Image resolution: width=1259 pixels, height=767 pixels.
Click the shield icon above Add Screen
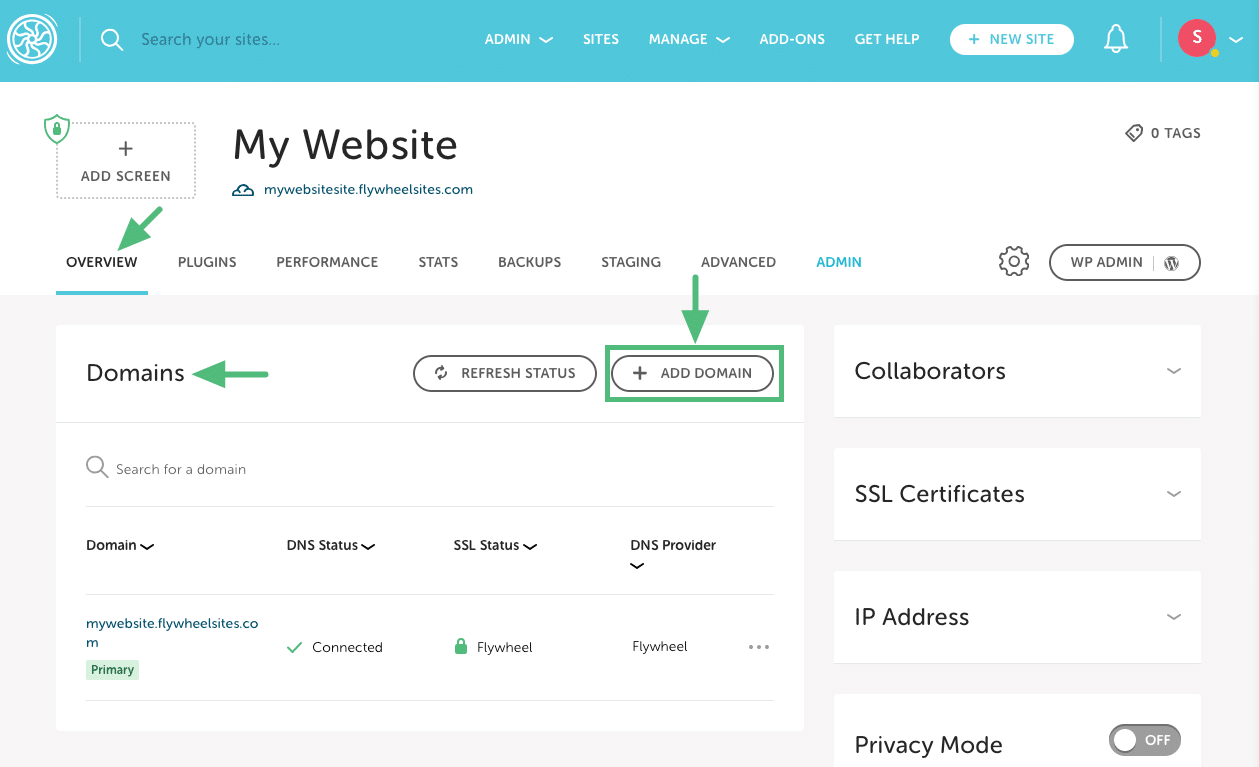pos(57,129)
